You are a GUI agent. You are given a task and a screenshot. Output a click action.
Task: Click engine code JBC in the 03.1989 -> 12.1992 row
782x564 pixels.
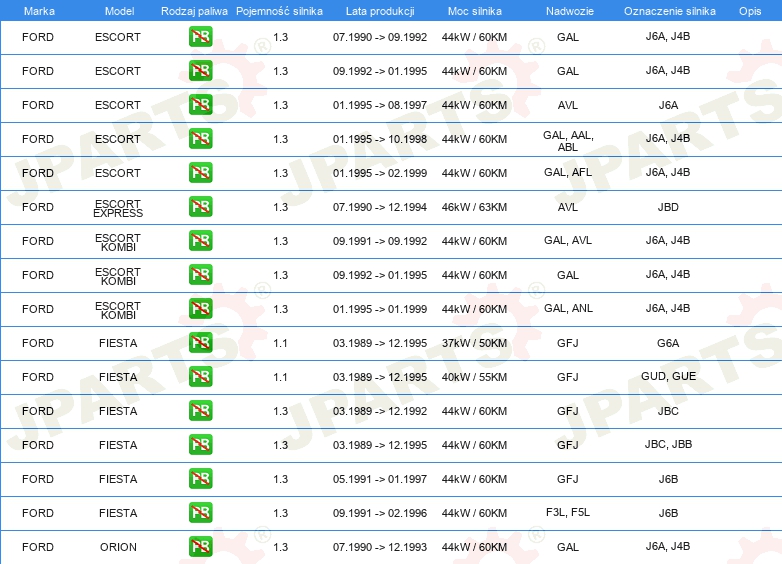668,411
